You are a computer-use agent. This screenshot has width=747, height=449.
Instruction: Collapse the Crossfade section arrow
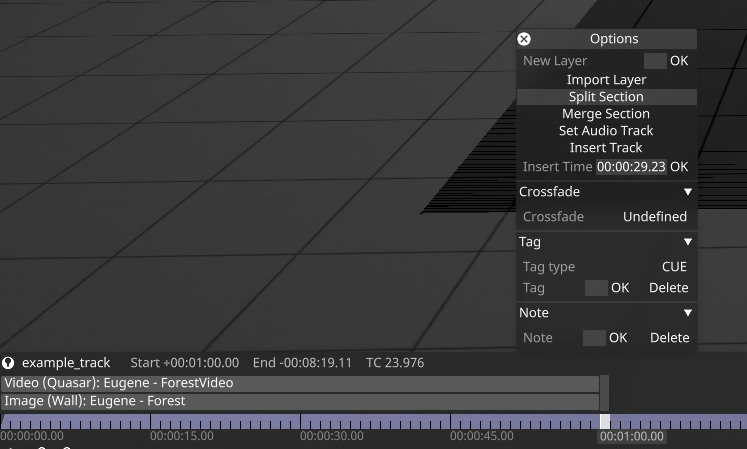tap(687, 192)
